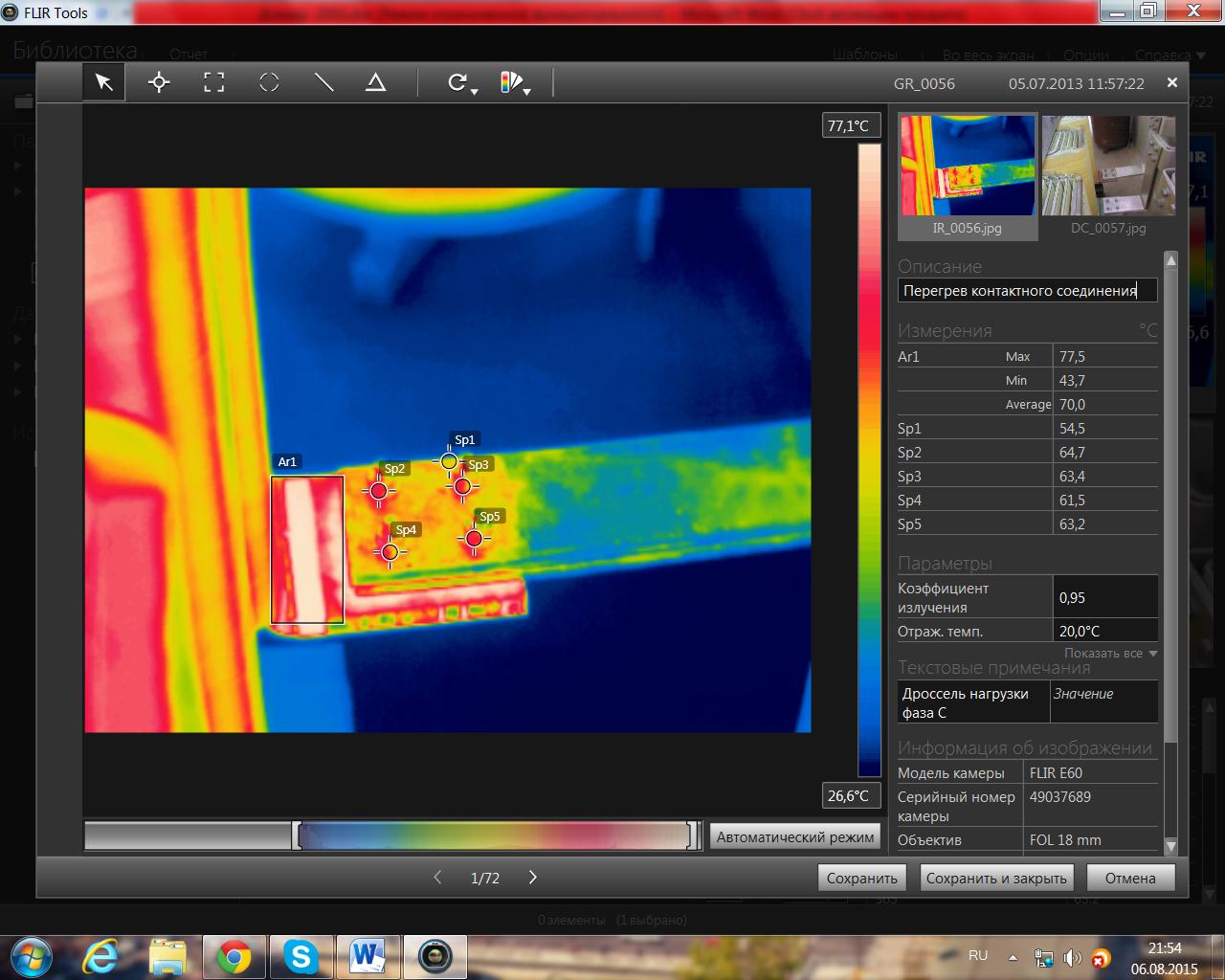Open Skype from the taskbar
The height and width of the screenshot is (980, 1225).
click(301, 956)
